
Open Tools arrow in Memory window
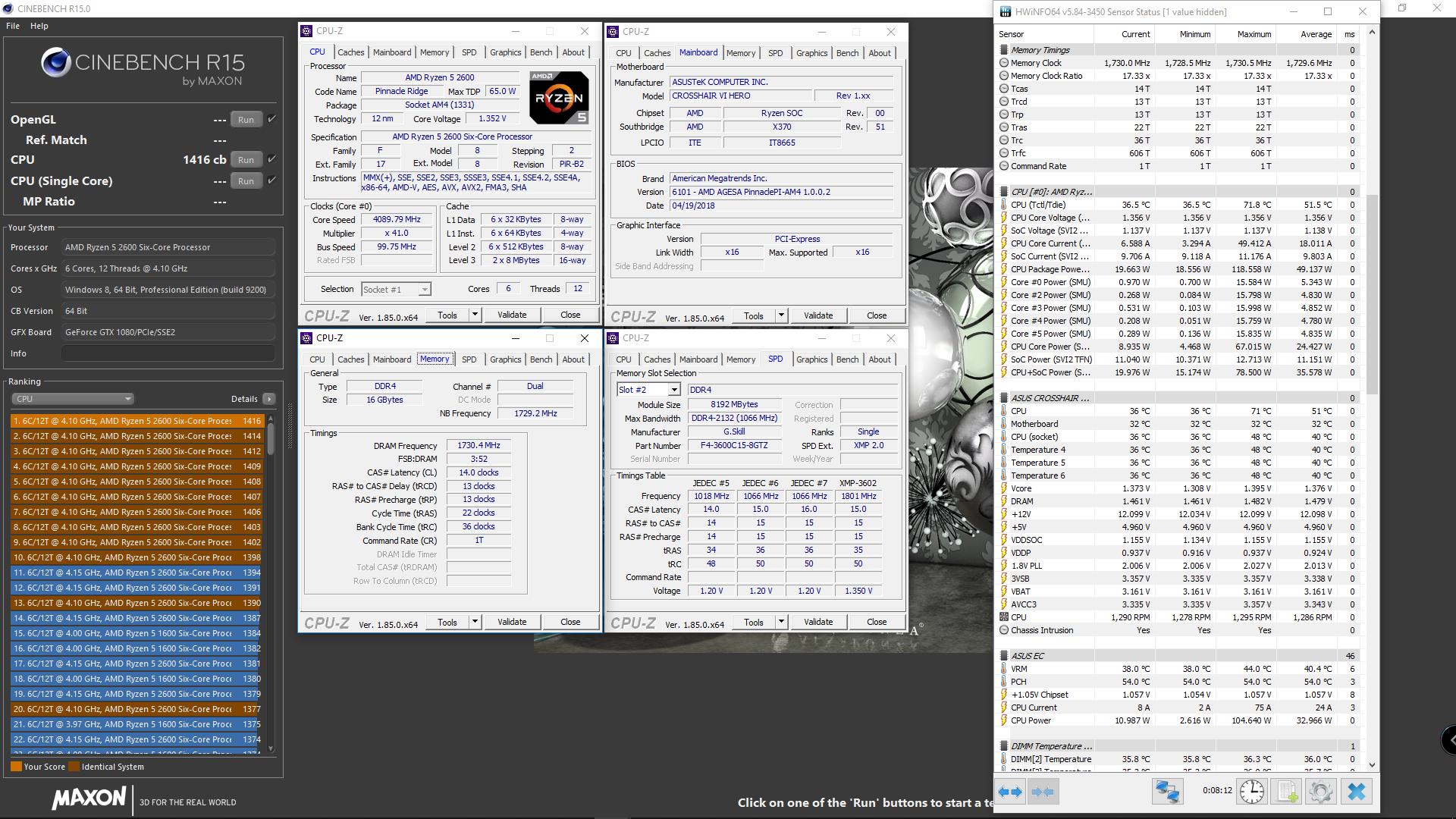(x=475, y=622)
